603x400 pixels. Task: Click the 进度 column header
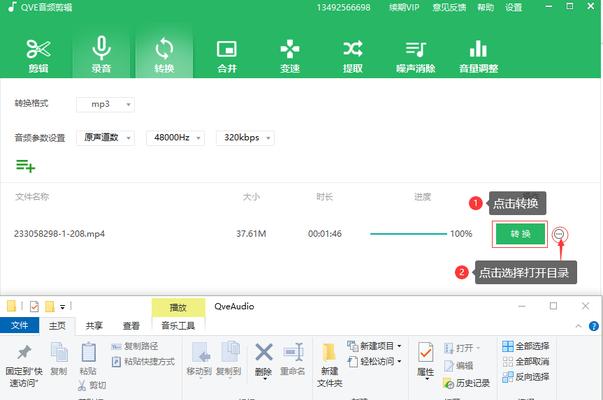click(x=422, y=197)
